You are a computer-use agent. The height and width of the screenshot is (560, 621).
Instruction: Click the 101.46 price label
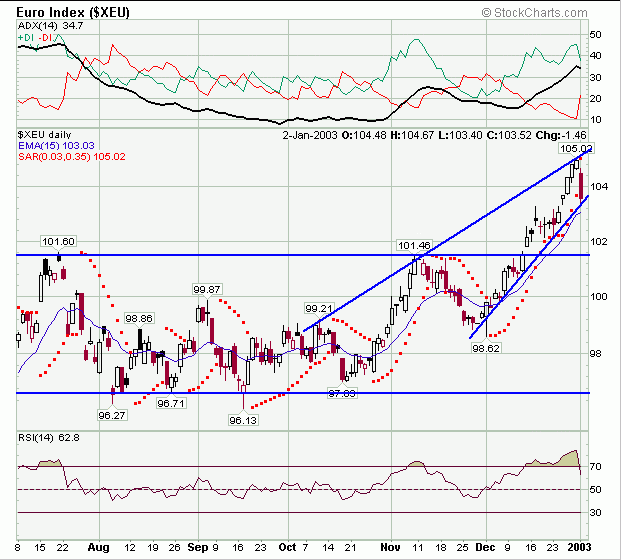414,246
